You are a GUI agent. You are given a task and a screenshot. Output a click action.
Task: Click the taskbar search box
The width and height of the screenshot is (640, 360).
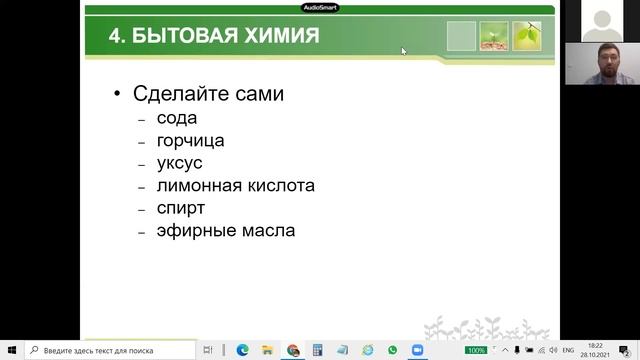pyautogui.click(x=110, y=350)
